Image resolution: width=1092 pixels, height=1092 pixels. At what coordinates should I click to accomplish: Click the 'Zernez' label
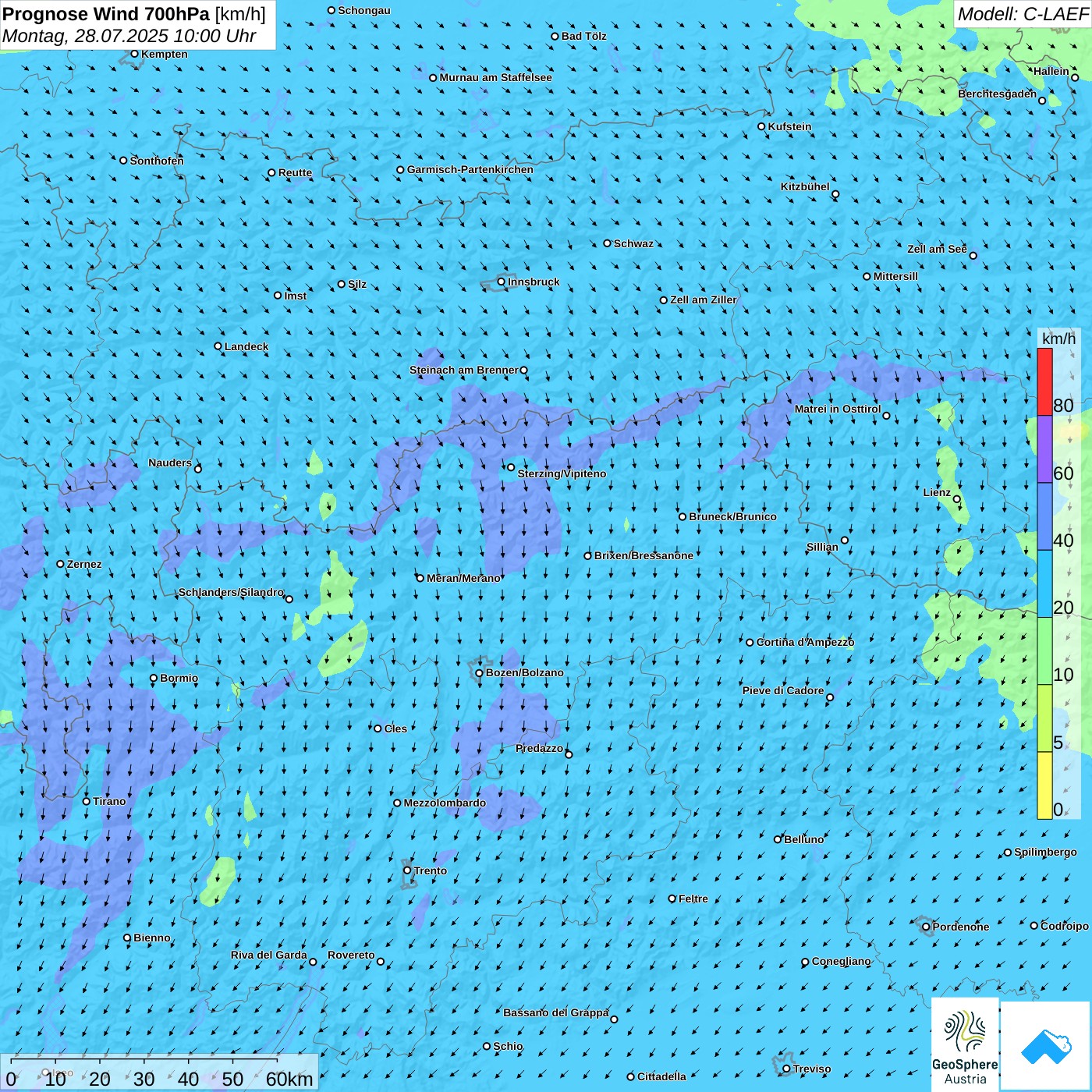(84, 564)
